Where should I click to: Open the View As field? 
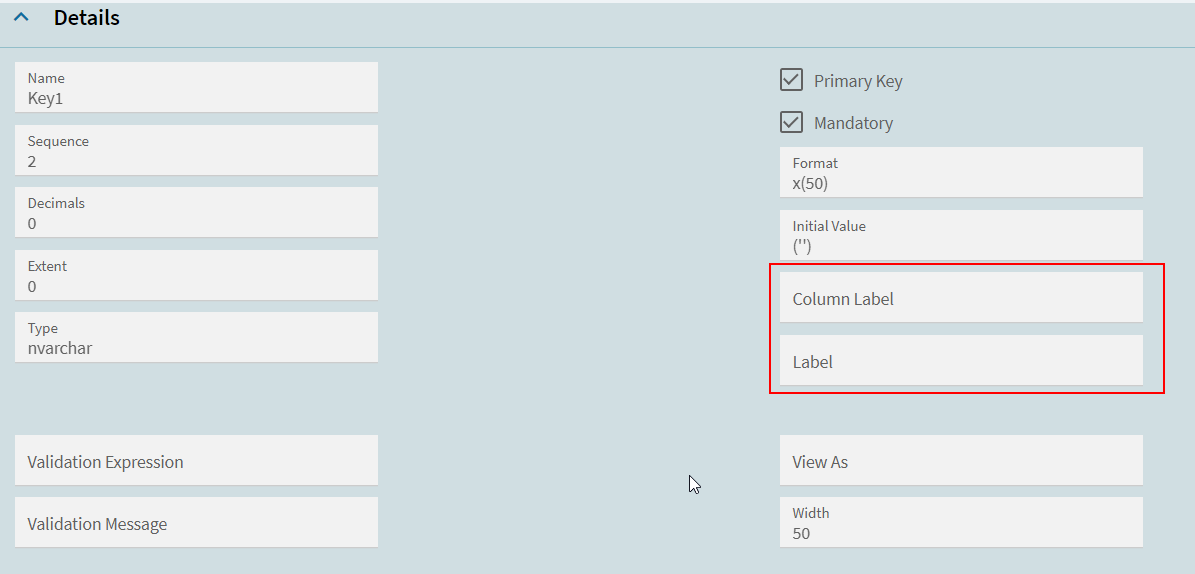point(960,461)
